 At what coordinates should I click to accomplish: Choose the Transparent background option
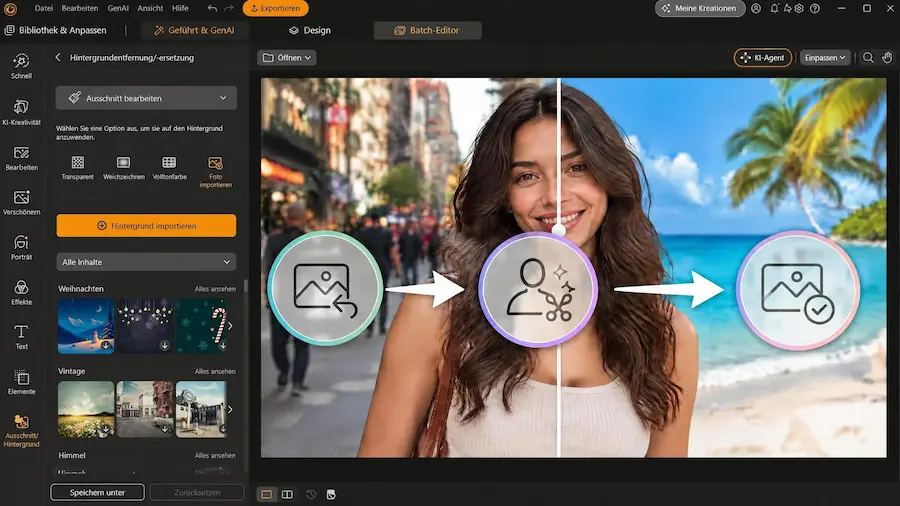77,168
